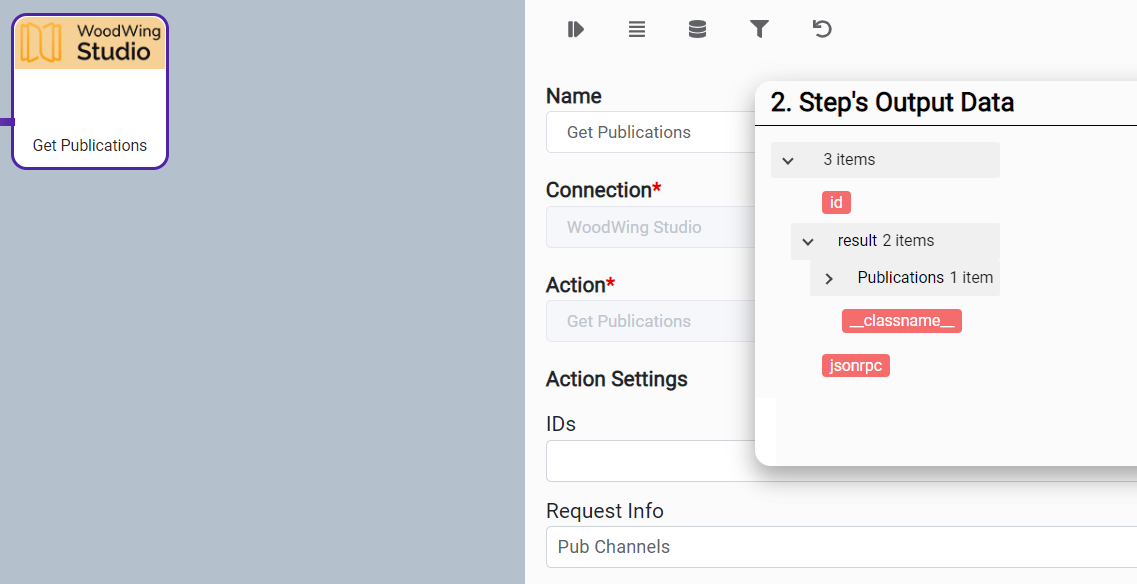Viewport: 1137px width, 584px height.
Task: Open the Action field under Action label
Action: pos(650,321)
